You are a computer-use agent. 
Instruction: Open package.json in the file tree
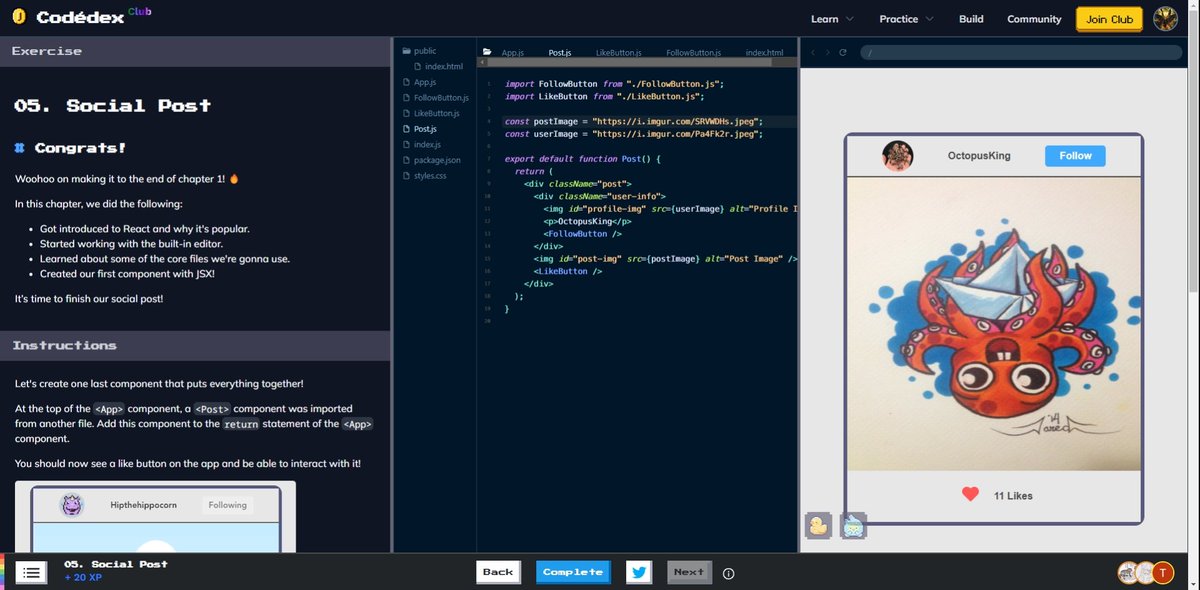(x=431, y=160)
